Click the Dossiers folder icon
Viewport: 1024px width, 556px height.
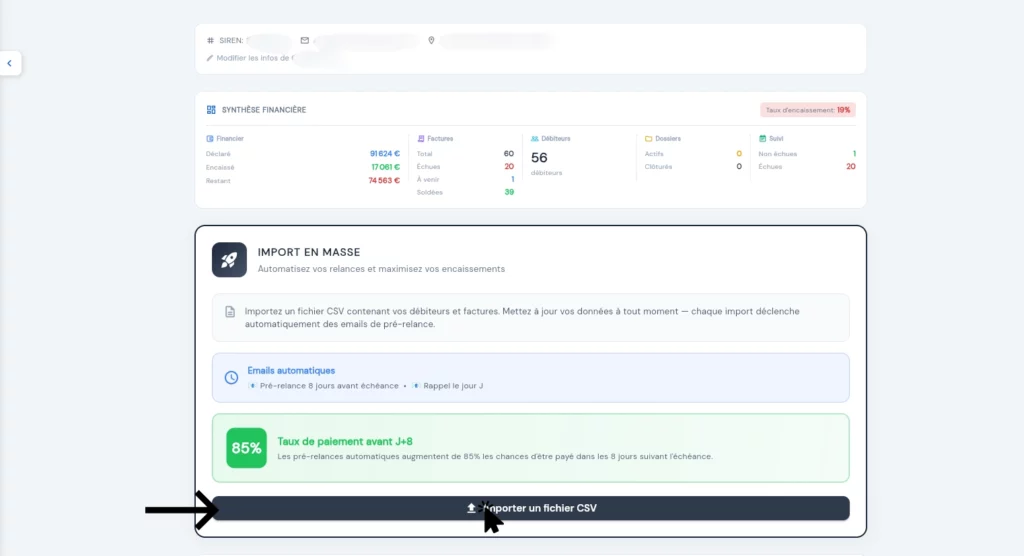[649, 138]
